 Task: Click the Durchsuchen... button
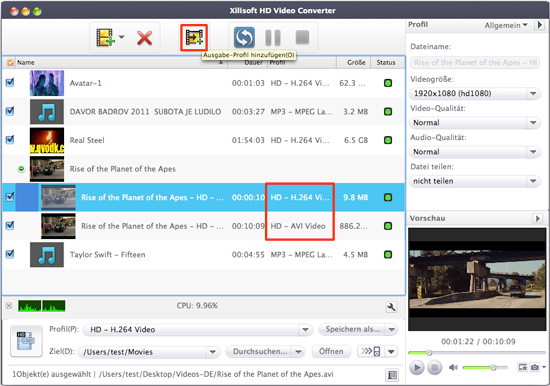click(260, 352)
